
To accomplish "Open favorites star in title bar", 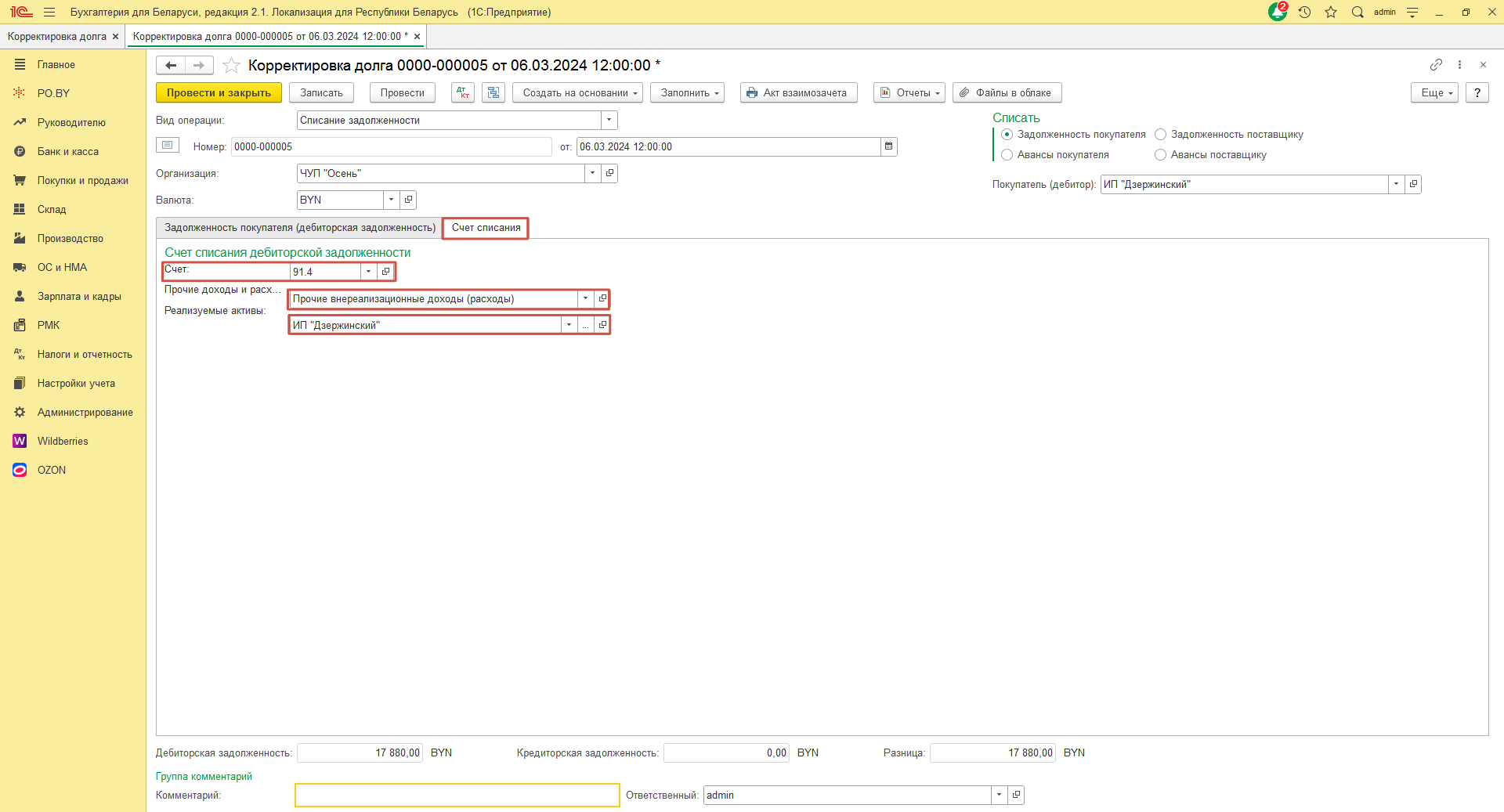I will point(1331,12).
